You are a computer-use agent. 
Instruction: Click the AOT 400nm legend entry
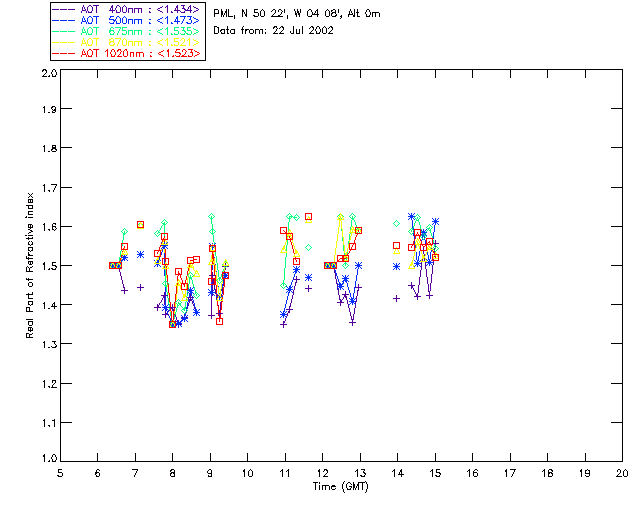click(126, 9)
